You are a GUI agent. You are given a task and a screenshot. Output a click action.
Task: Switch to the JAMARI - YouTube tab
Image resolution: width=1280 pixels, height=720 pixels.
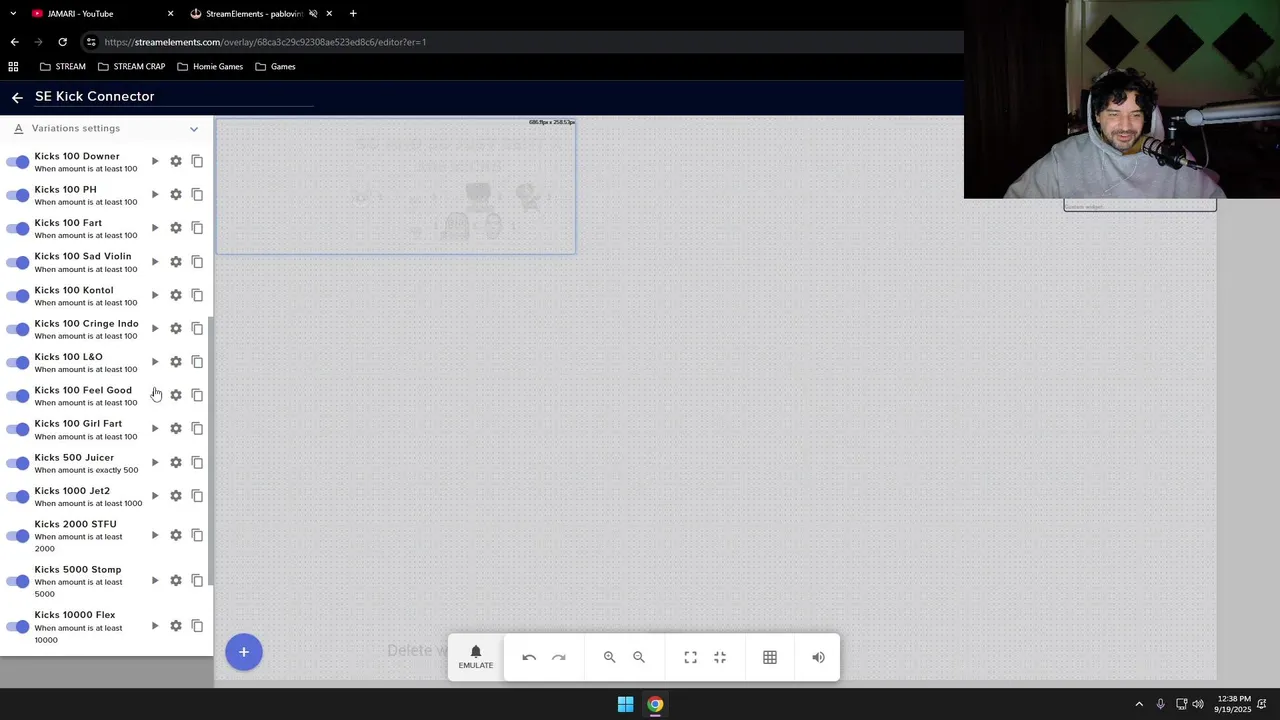click(102, 13)
